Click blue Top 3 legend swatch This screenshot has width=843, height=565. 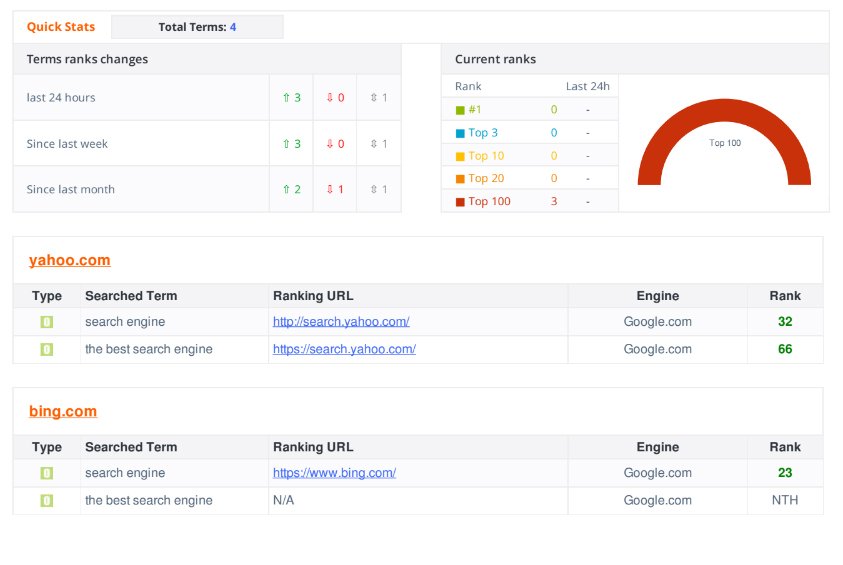(x=460, y=133)
